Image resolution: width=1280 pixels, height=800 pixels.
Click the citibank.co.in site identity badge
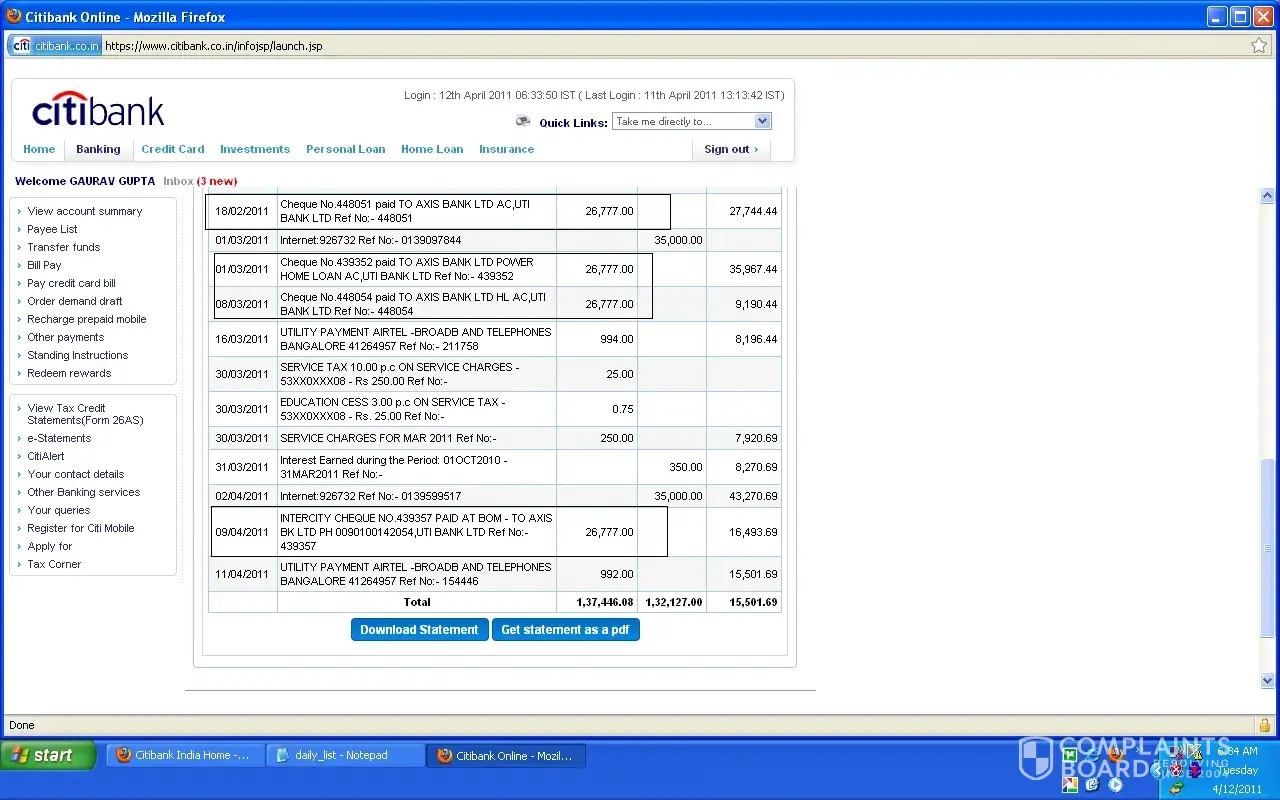(56, 45)
